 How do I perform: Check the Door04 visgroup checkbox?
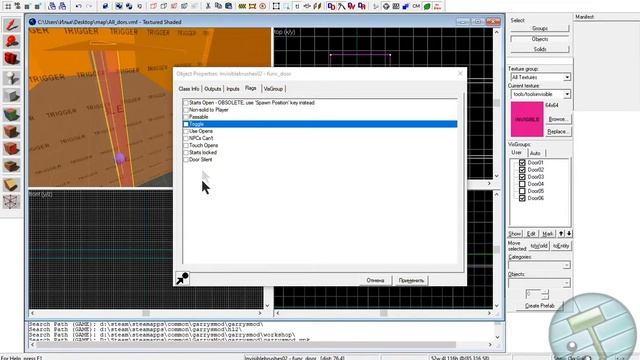pyautogui.click(x=522, y=184)
